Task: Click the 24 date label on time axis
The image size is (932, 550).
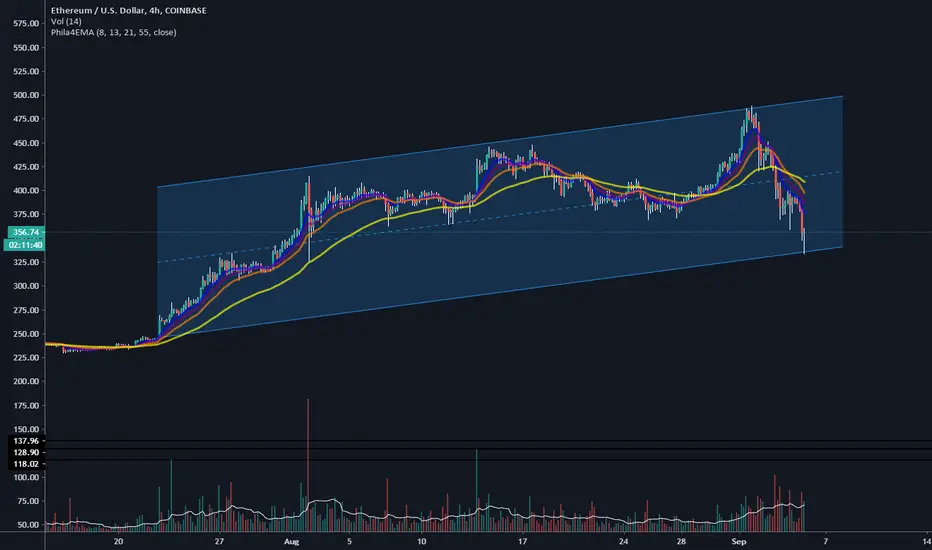Action: pyautogui.click(x=623, y=542)
